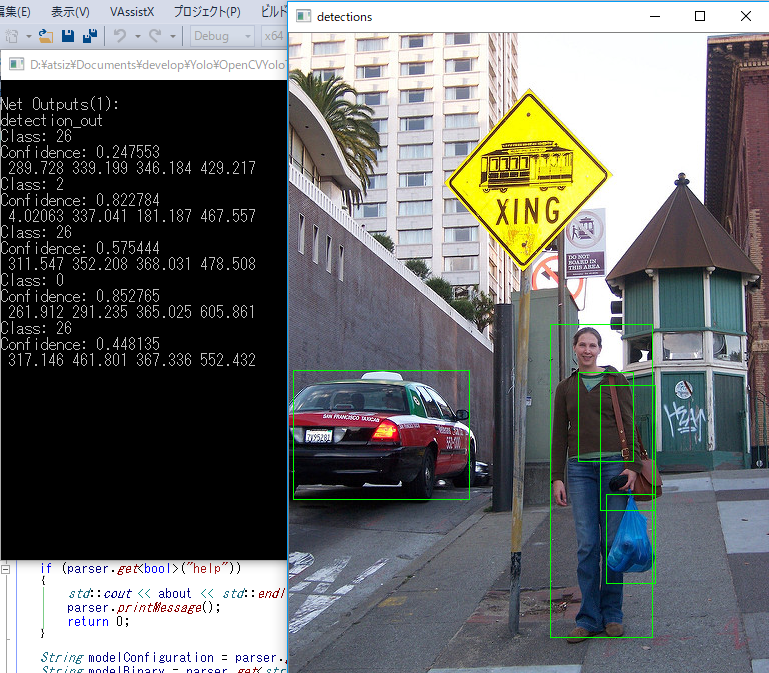The height and width of the screenshot is (673, 769).
Task: Expand the Undo history dropdown
Action: [x=138, y=36]
